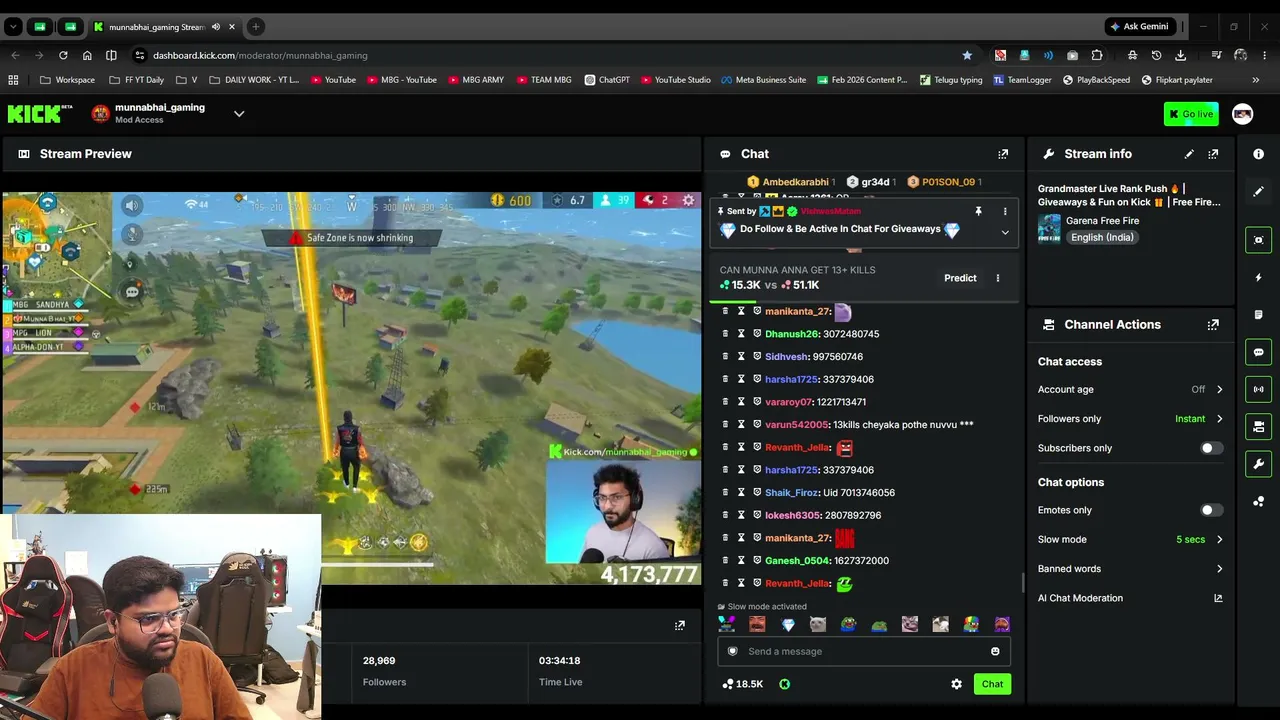Open a new browser tab
The width and height of the screenshot is (1280, 720).
tap(256, 27)
